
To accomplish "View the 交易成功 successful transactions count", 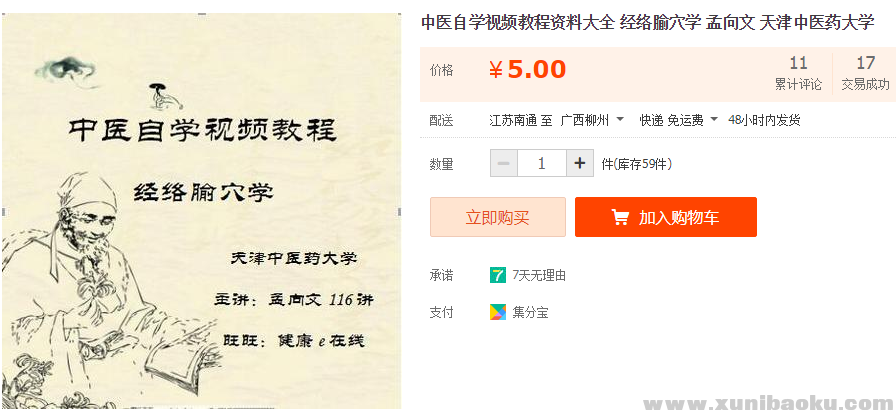I will point(865,73).
